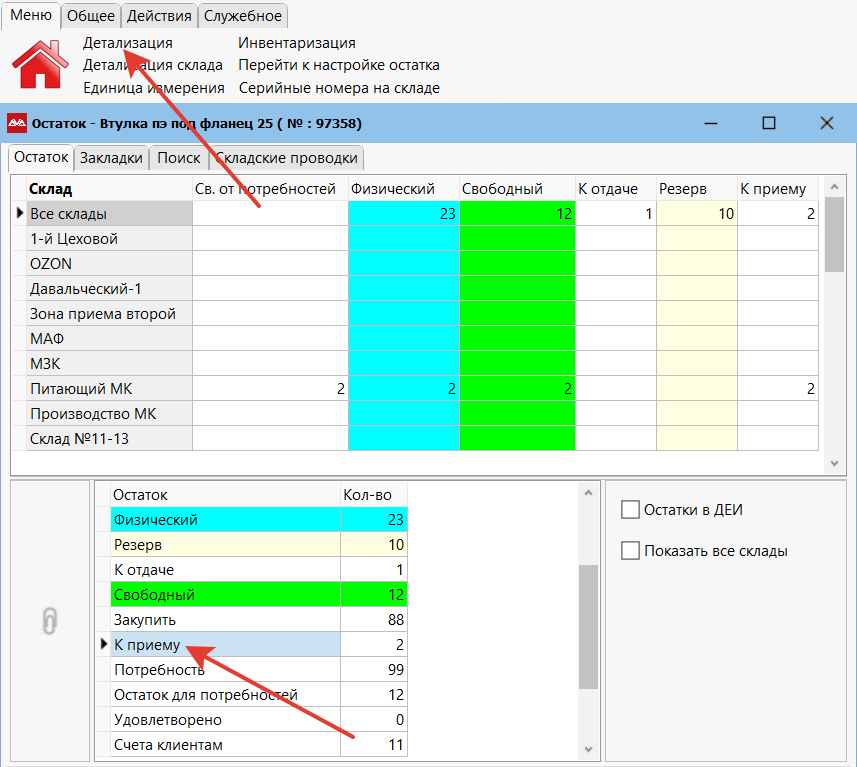
Task: Click the app logo in the window title bar
Action: 17,123
